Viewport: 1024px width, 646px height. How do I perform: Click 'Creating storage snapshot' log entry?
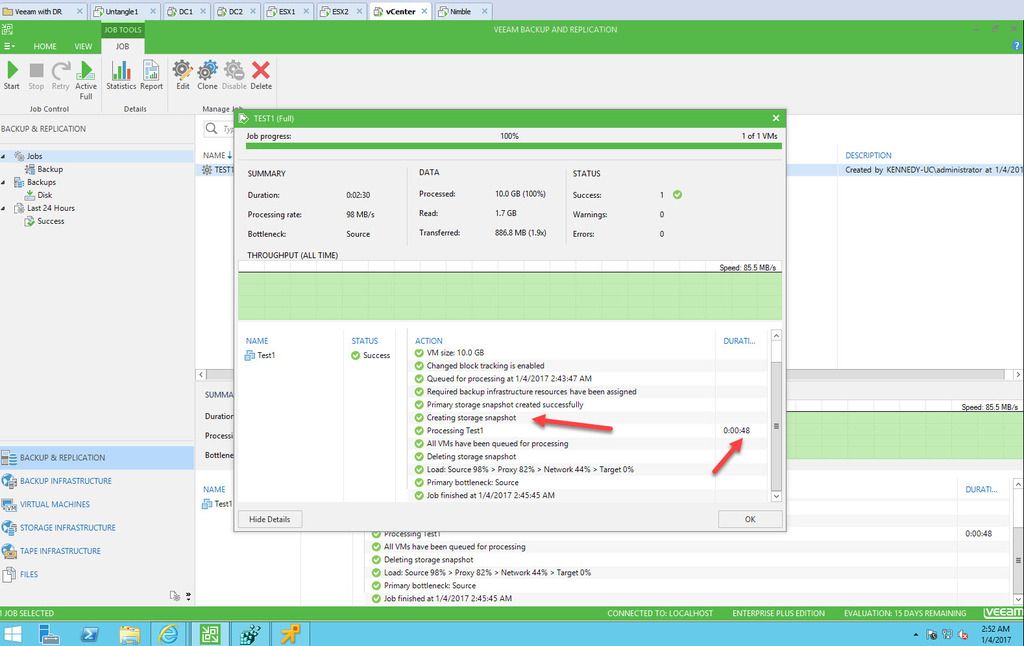pos(471,417)
